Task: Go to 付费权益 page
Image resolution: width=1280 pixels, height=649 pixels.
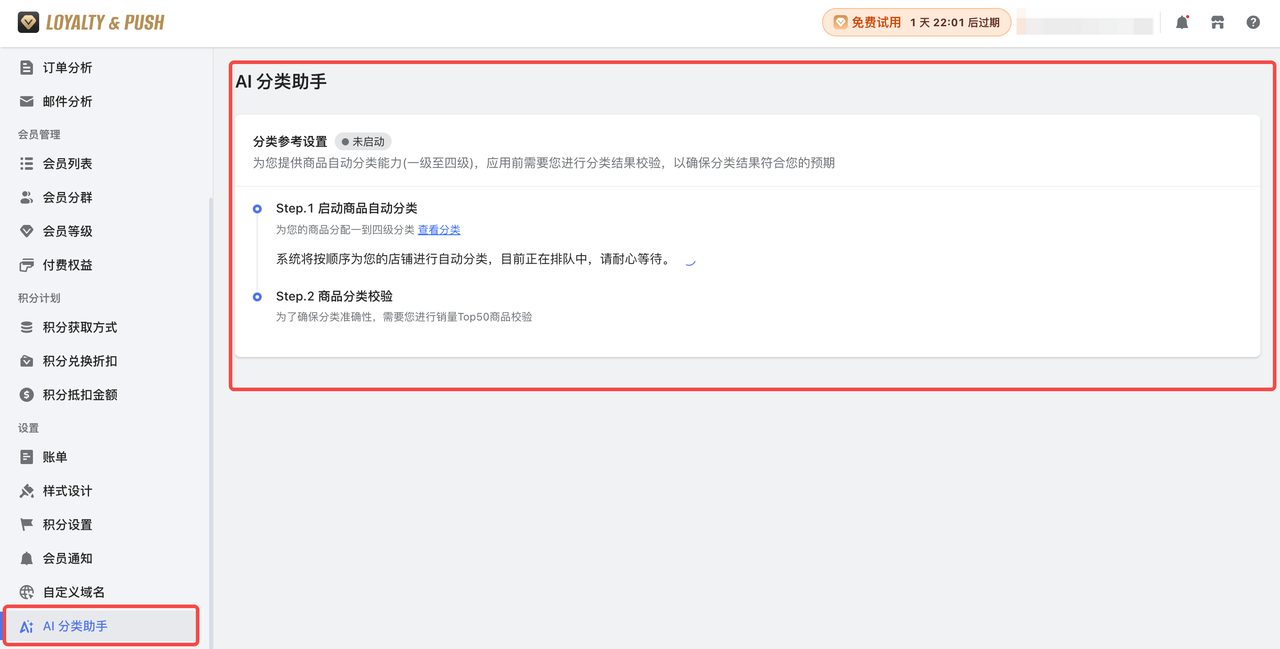Action: tap(68, 265)
